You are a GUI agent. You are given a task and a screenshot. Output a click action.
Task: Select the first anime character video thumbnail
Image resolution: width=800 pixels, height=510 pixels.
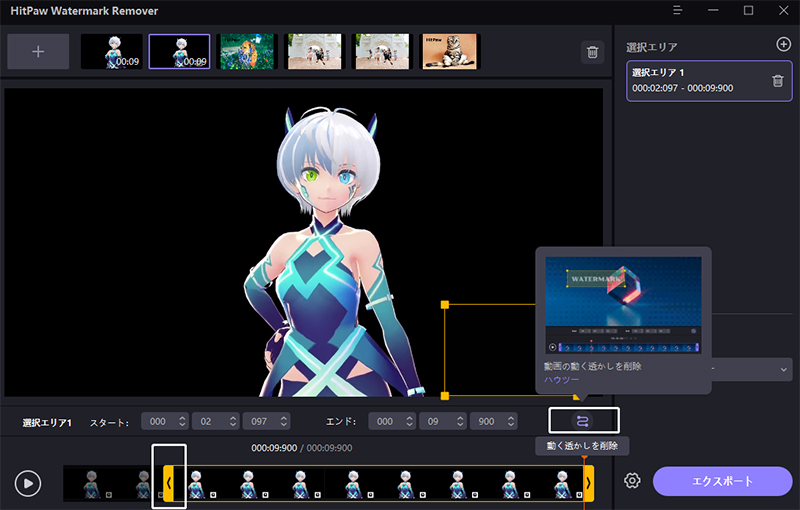(x=112, y=52)
